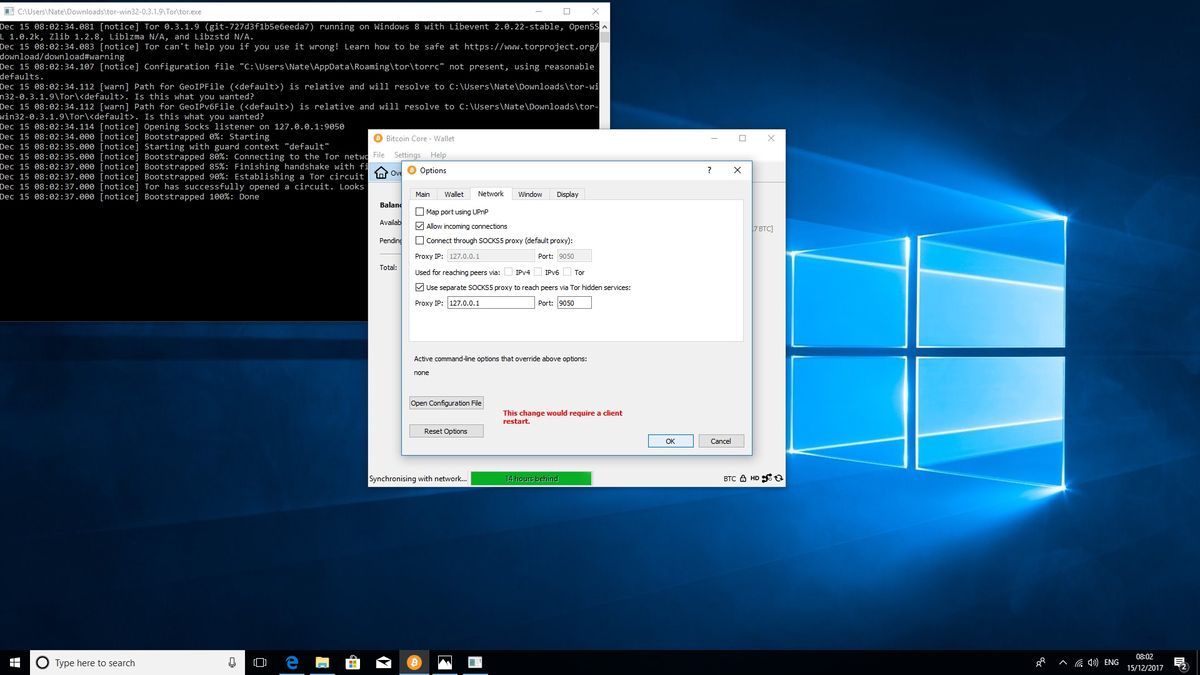Screen dimensions: 1200x675
Task: Open Bitcoin Core from the taskbar
Action: 414,662
